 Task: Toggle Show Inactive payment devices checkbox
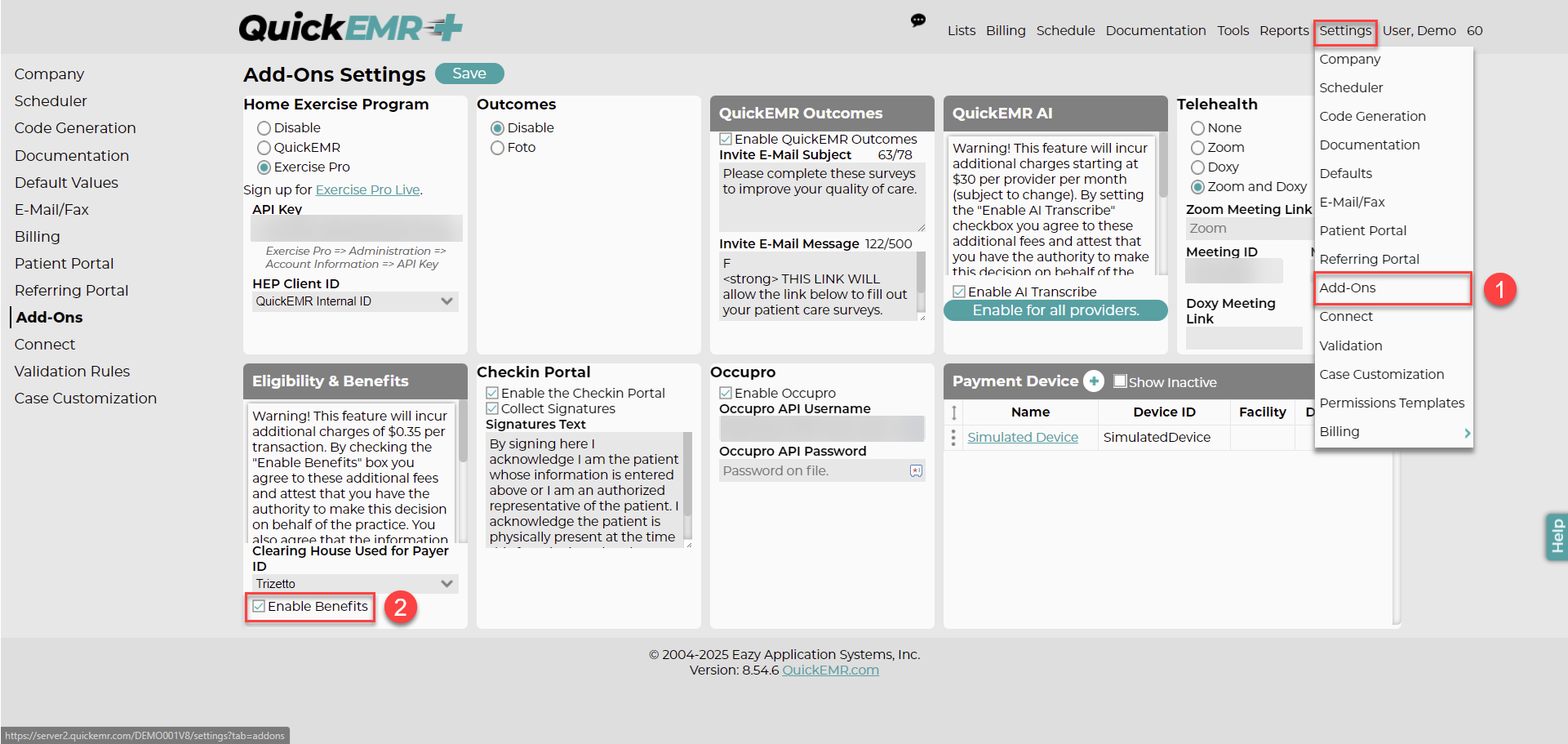coord(1120,381)
